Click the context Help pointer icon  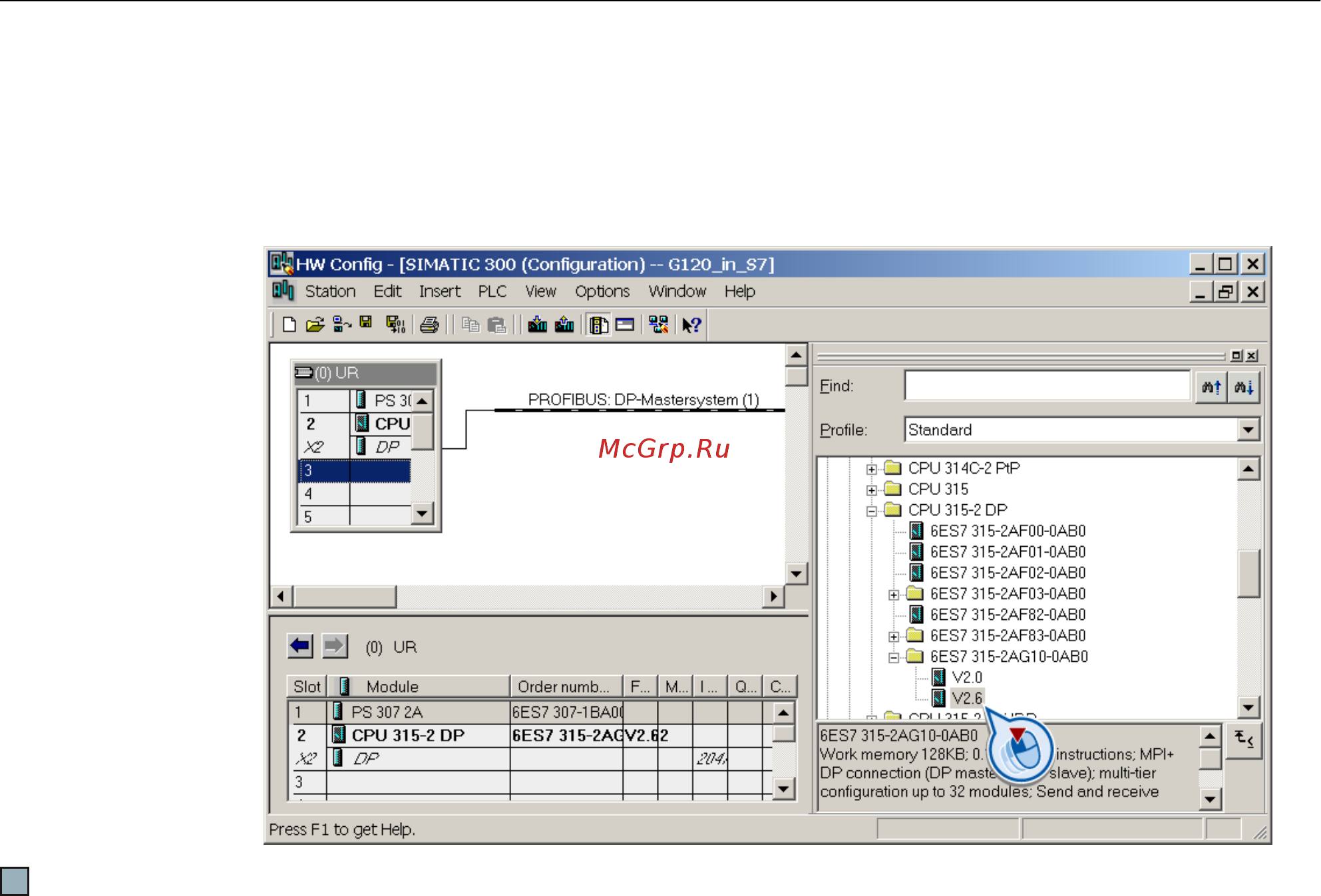pyautogui.click(x=691, y=325)
